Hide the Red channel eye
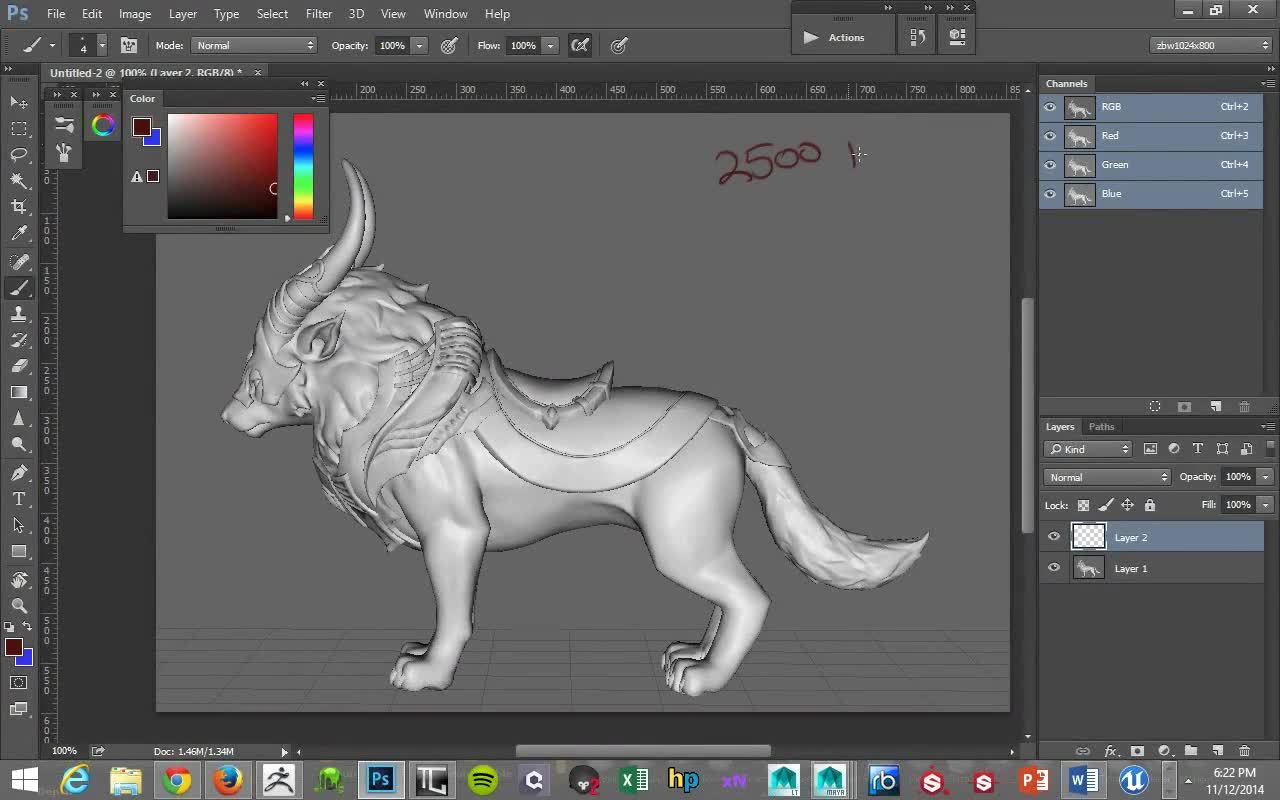This screenshot has width=1280, height=800. (x=1050, y=136)
